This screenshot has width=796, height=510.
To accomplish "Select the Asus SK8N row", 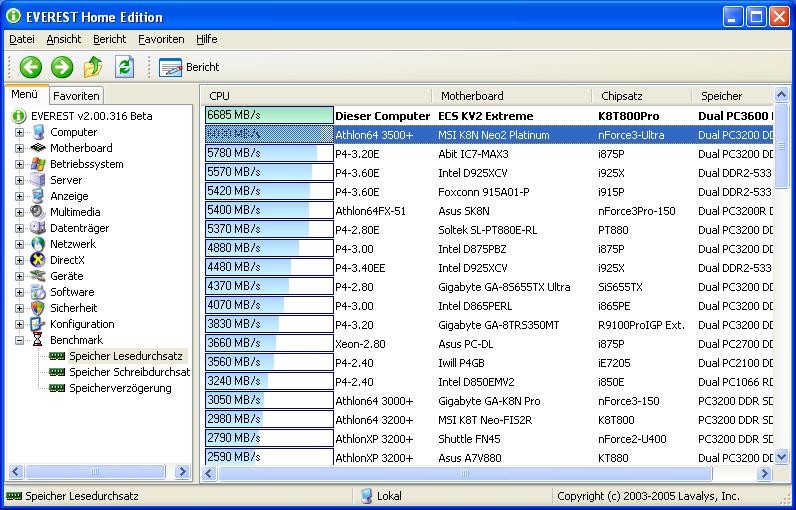I will (489, 211).
